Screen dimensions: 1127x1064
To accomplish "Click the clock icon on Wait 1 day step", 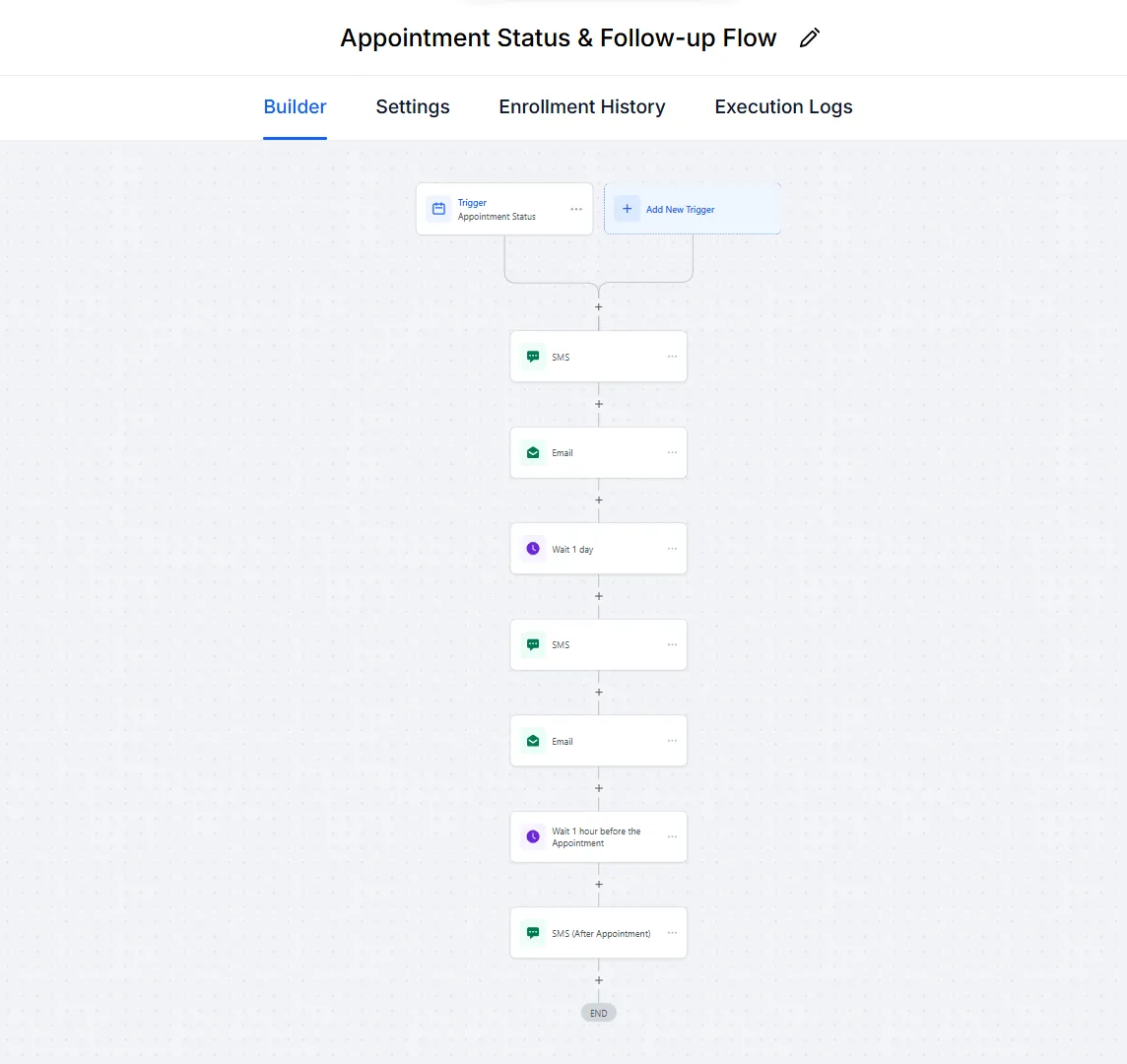I will pos(533,549).
